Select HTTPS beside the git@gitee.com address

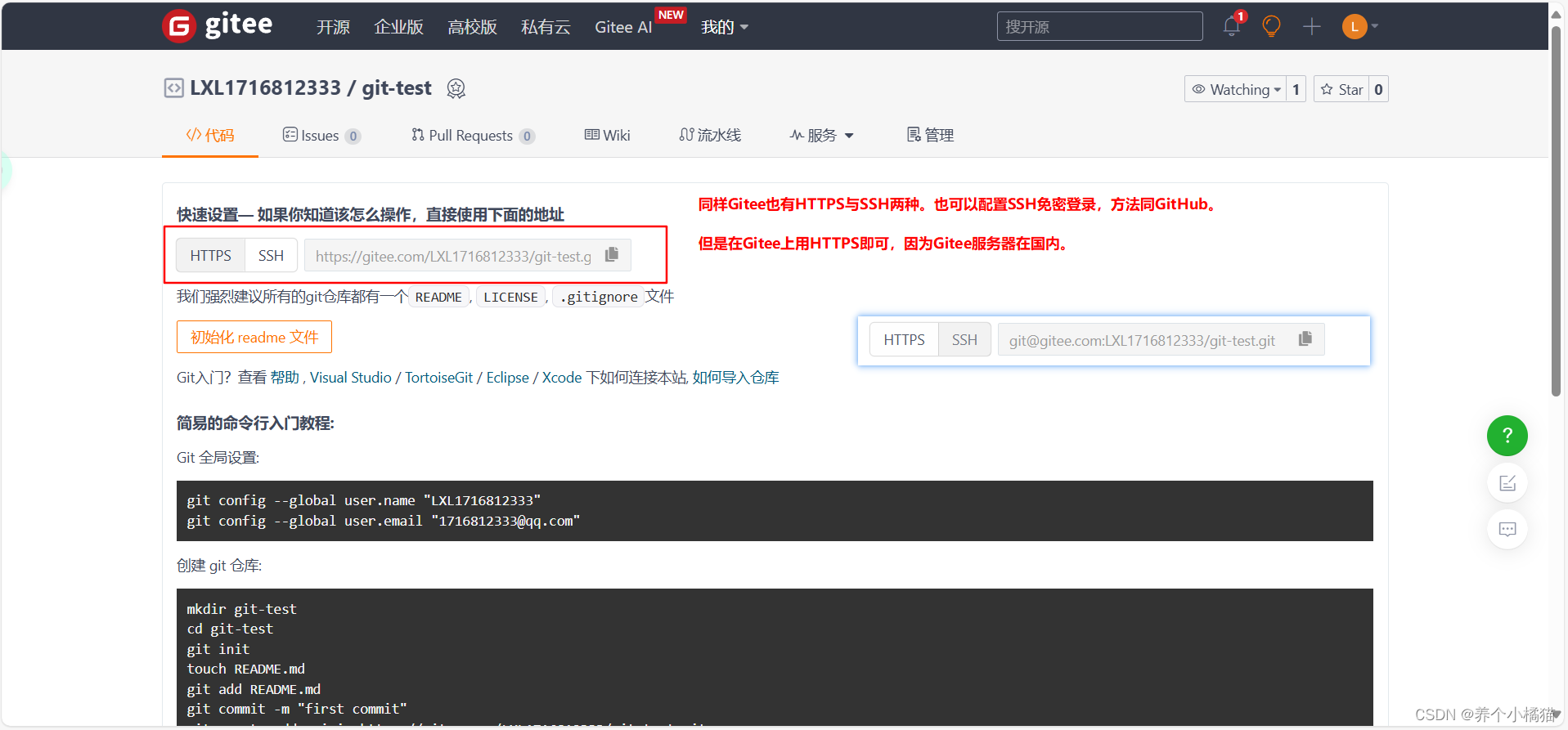[x=904, y=339]
